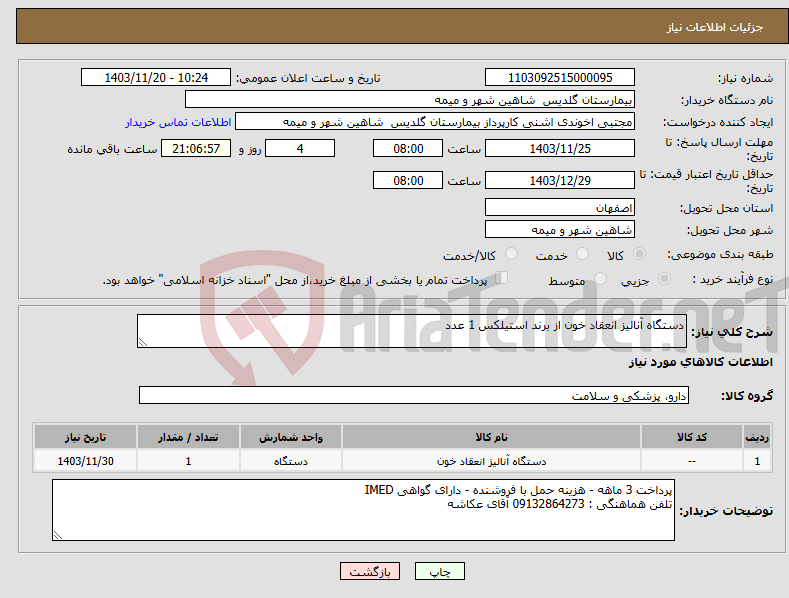Image resolution: width=789 pixels, height=598 pixels.
Task: Click the buyer notes textarea
Action: click(x=363, y=510)
